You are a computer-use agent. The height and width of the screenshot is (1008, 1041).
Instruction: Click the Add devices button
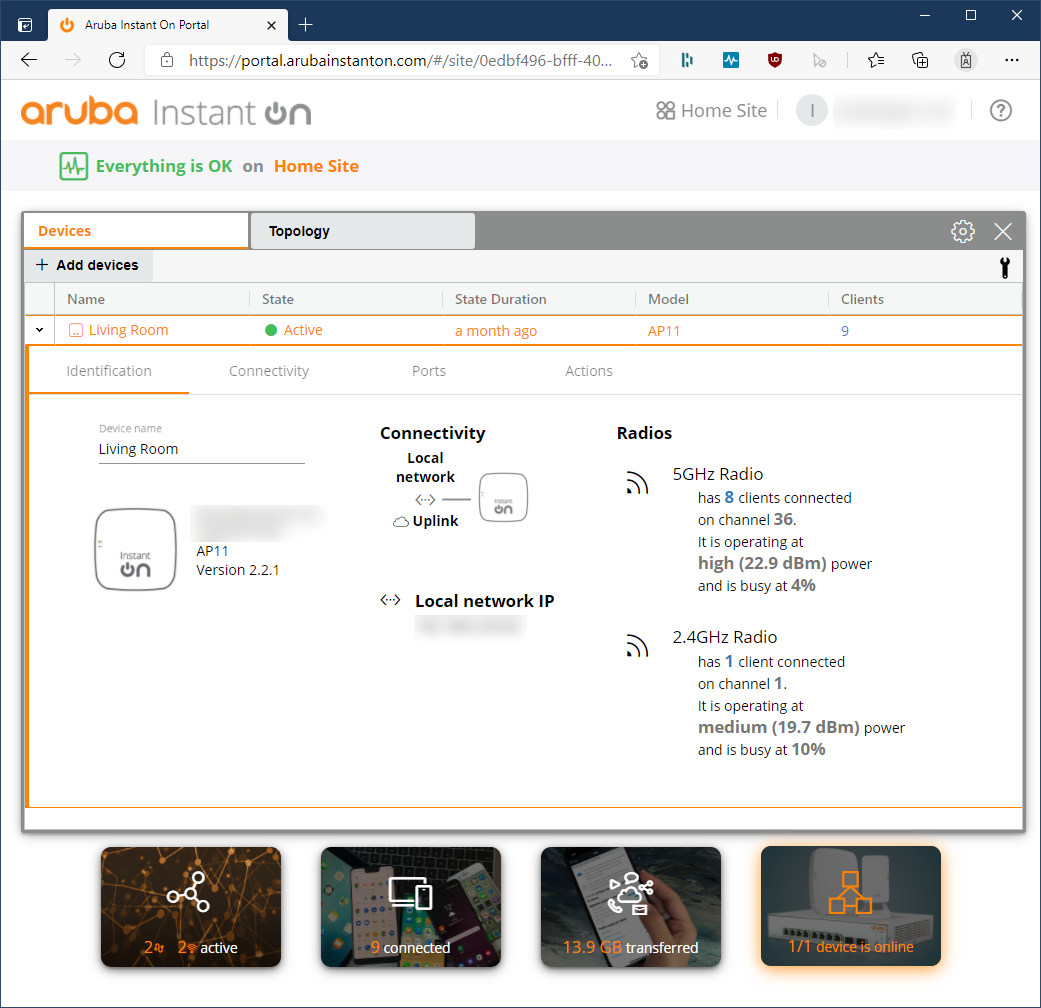tap(88, 265)
